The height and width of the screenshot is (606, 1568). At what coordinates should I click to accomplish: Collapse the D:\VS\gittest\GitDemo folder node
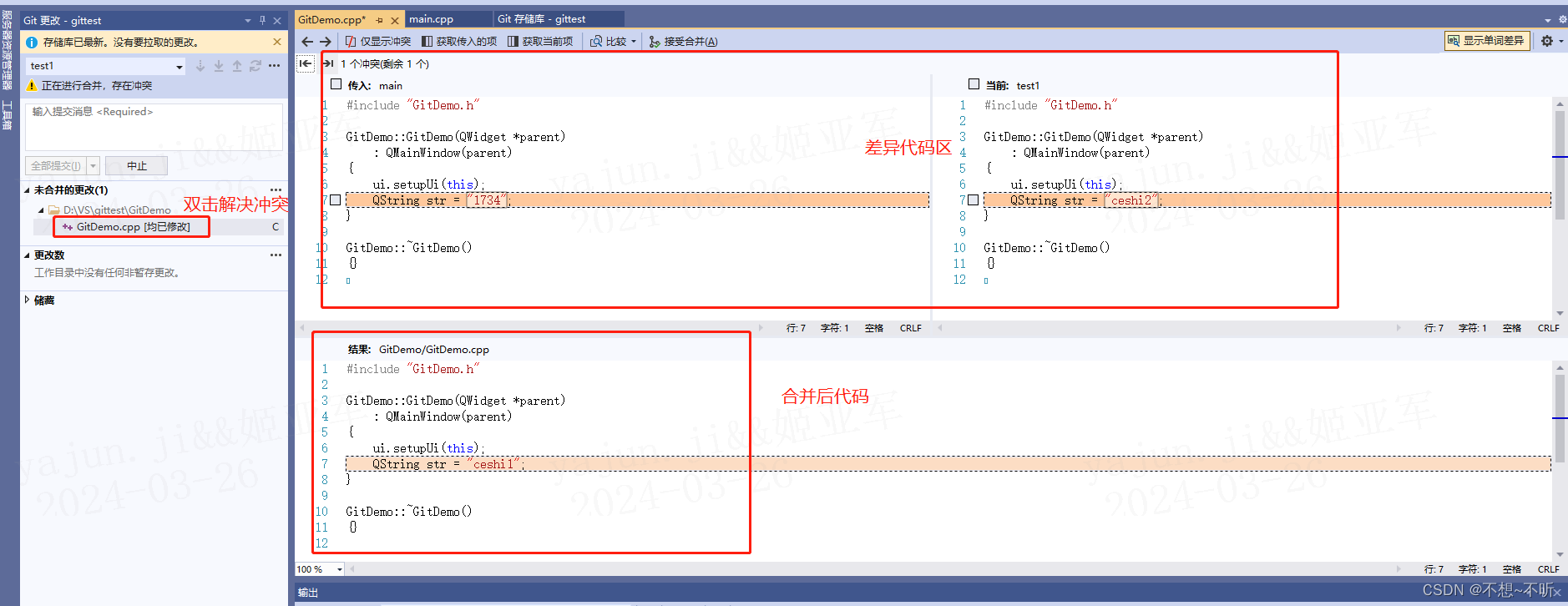41,210
